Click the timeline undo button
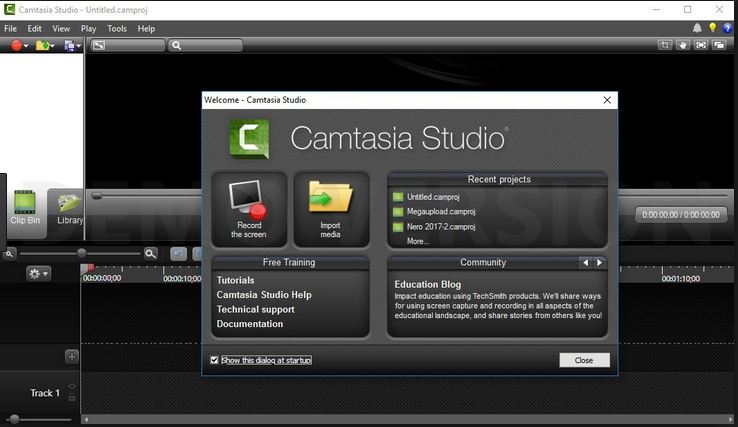The height and width of the screenshot is (427, 738). [x=178, y=254]
